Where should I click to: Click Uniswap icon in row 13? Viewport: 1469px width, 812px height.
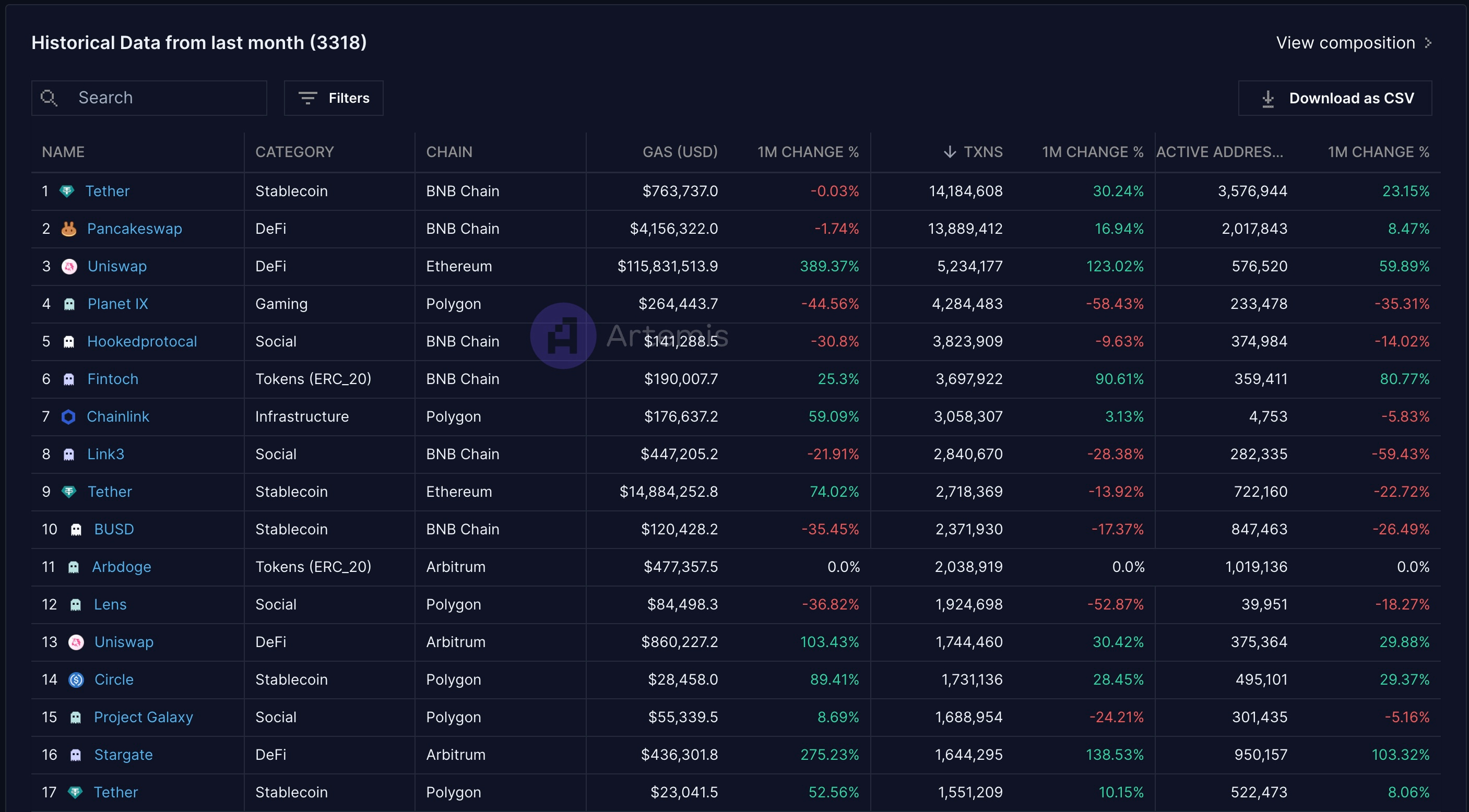(x=76, y=642)
